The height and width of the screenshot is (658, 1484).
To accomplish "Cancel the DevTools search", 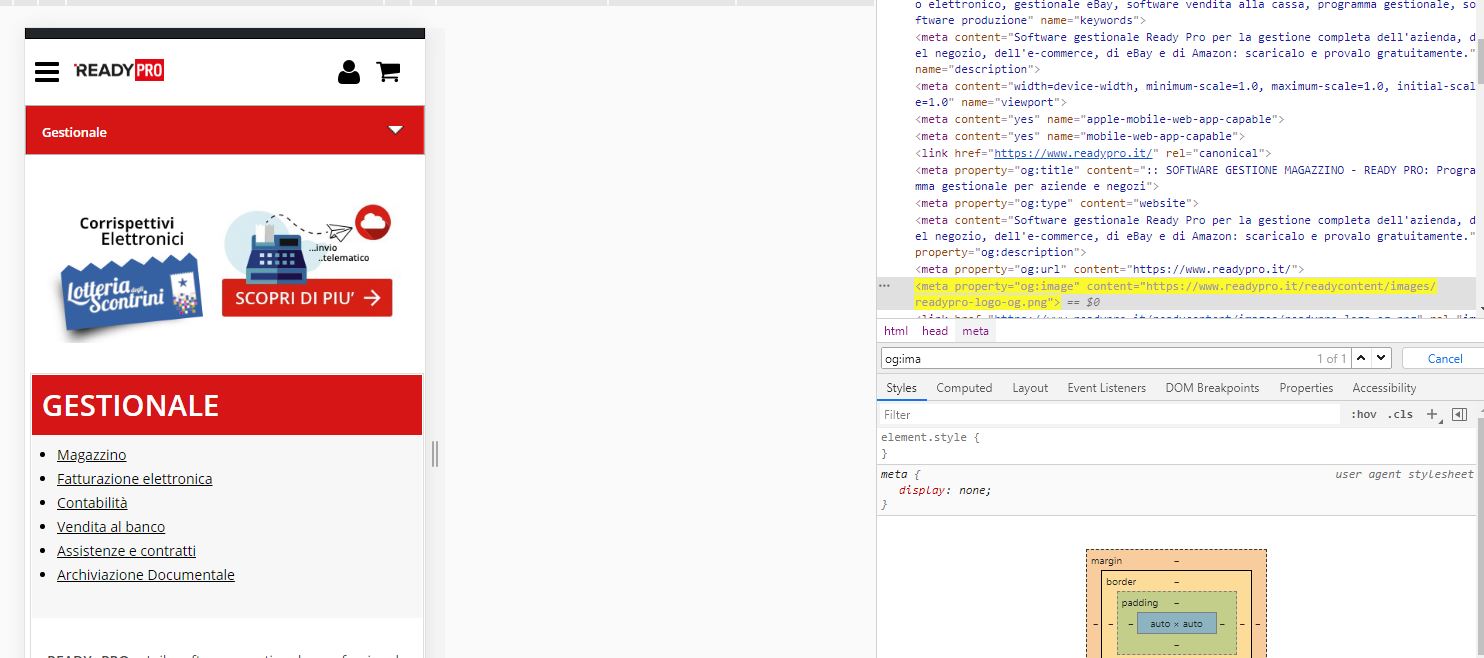I will 1444,358.
